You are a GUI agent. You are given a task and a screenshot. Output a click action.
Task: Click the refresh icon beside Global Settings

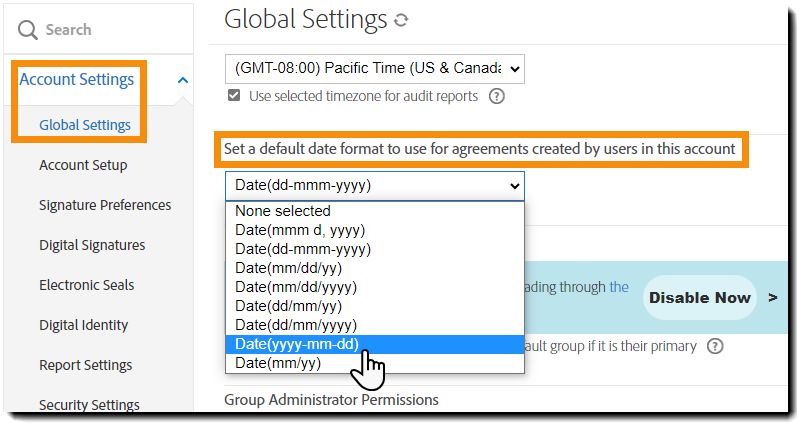click(402, 20)
